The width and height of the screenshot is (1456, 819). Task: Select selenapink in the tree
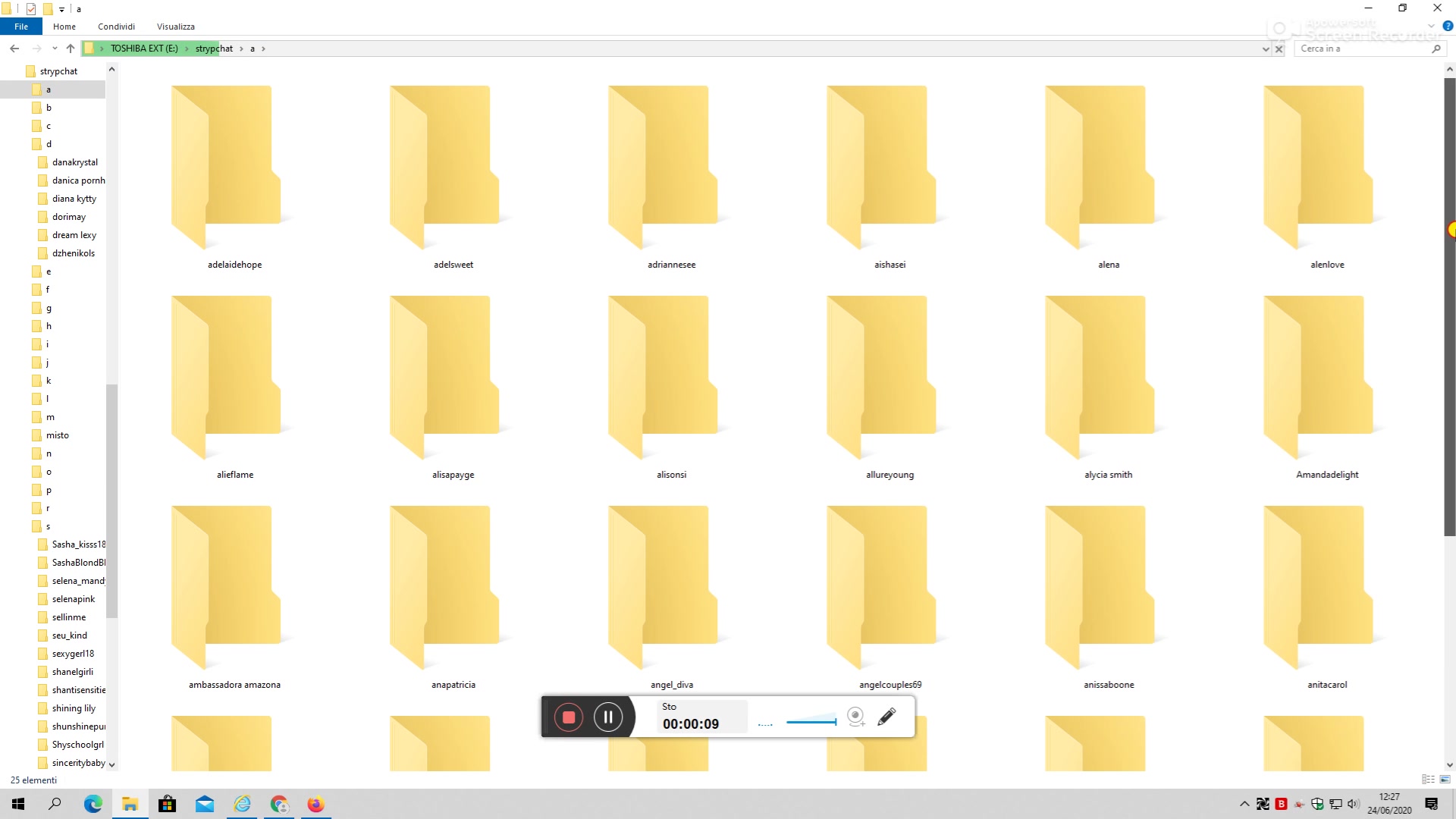(73, 599)
